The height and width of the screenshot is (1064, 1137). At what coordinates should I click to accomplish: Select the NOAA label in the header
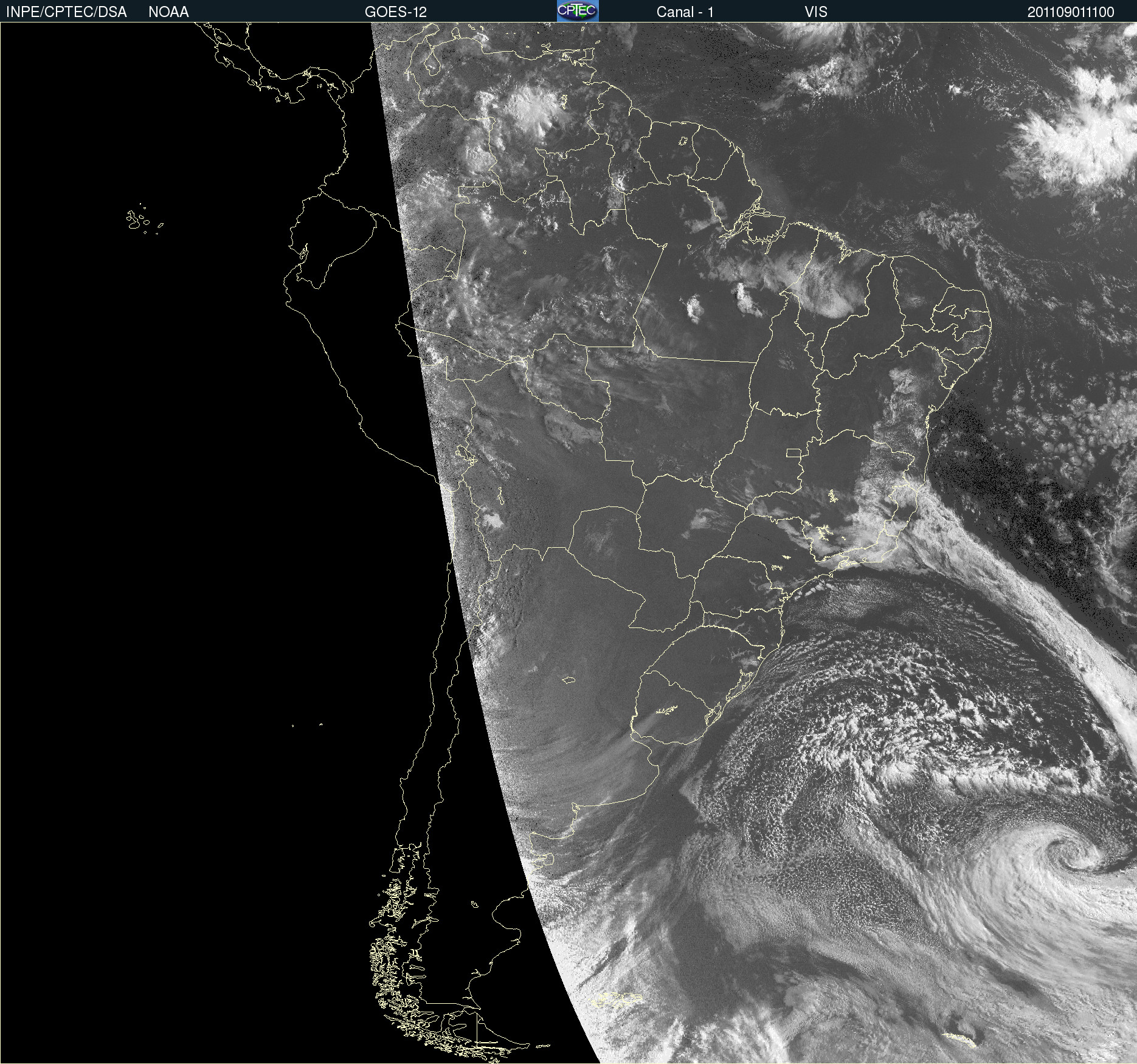pos(168,12)
